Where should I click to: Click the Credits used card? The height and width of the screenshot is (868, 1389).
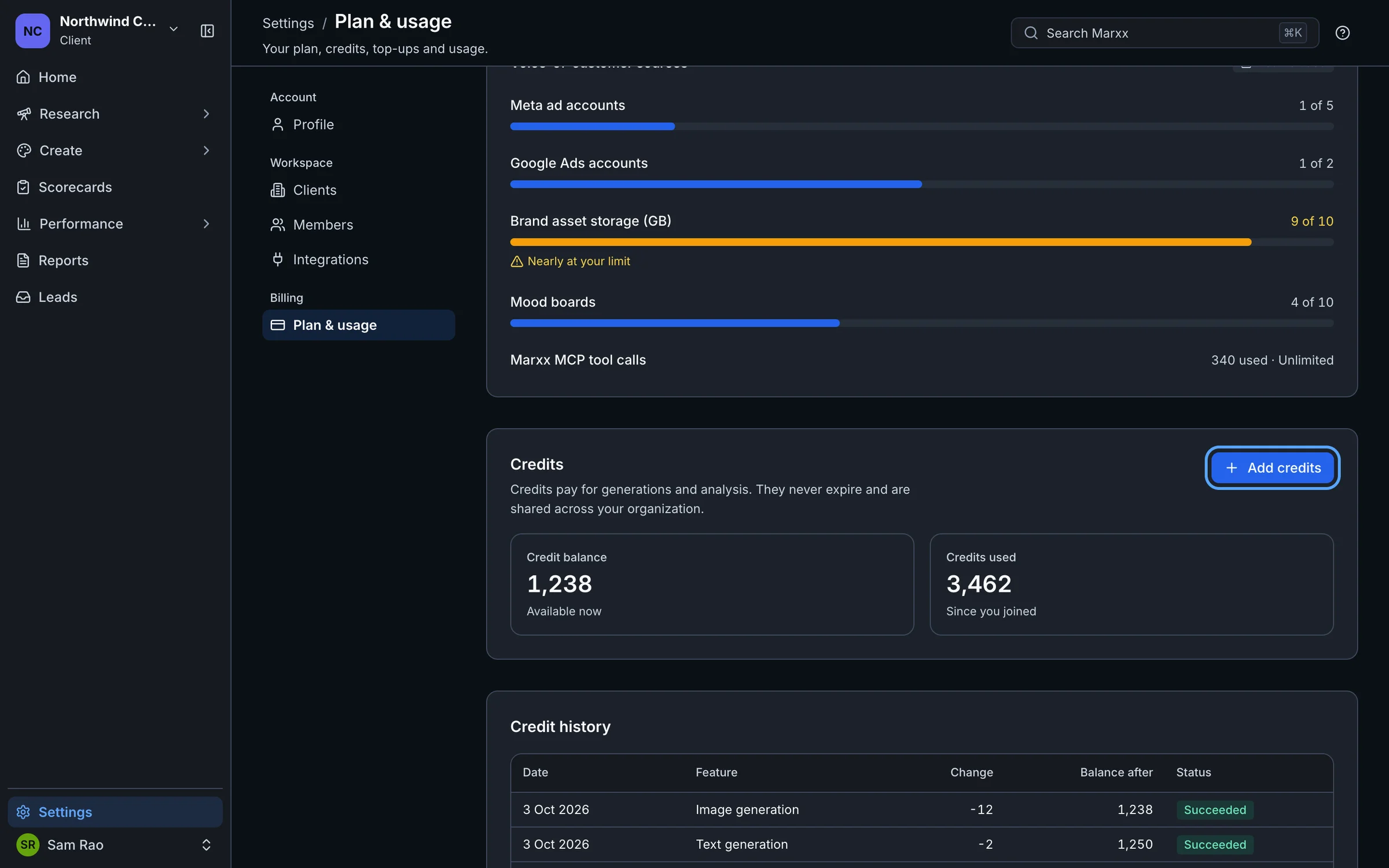pos(1131,584)
